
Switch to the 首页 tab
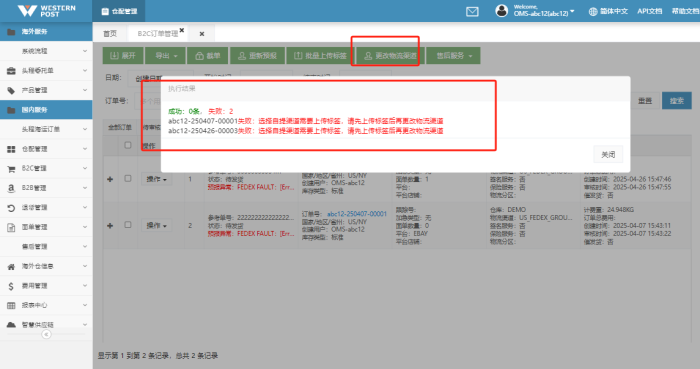(x=110, y=34)
